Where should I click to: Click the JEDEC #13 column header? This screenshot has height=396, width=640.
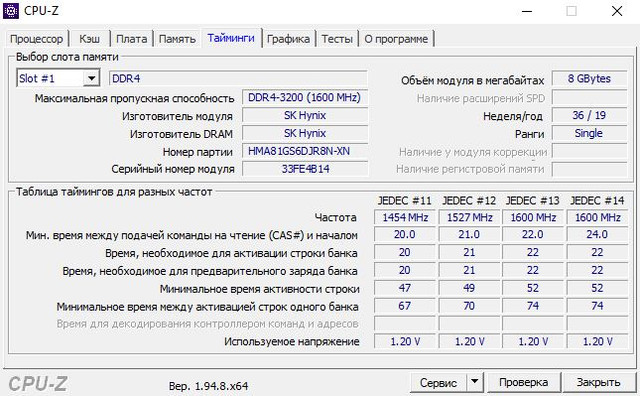[x=533, y=200]
